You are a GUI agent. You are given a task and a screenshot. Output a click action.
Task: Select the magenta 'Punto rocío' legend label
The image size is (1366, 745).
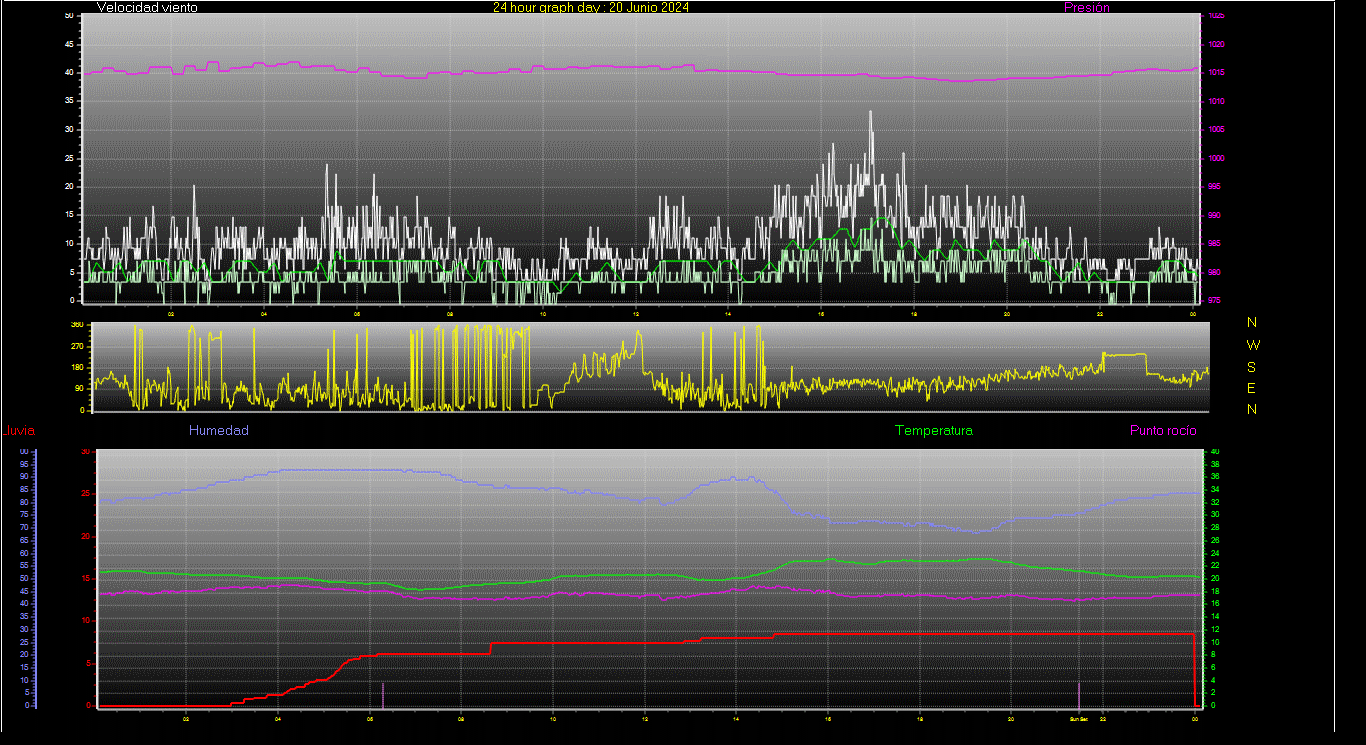tap(1163, 431)
